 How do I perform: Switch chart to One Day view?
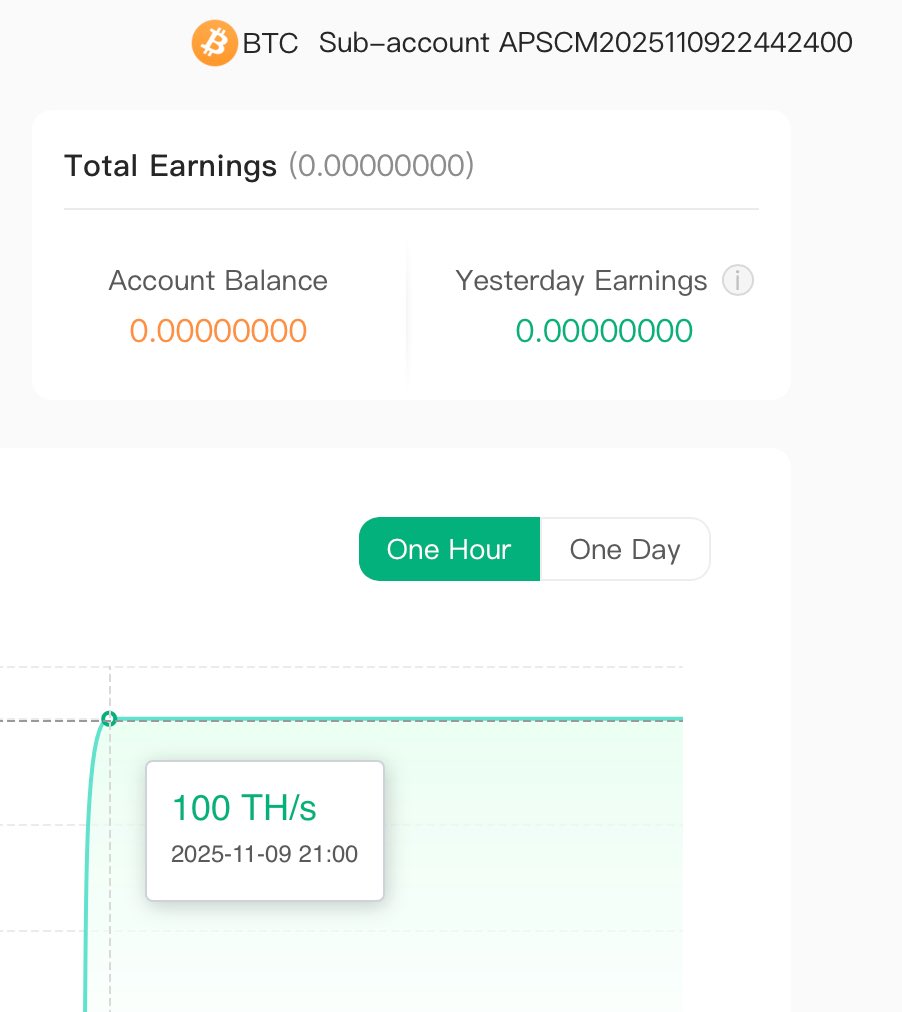pyautogui.click(x=625, y=549)
